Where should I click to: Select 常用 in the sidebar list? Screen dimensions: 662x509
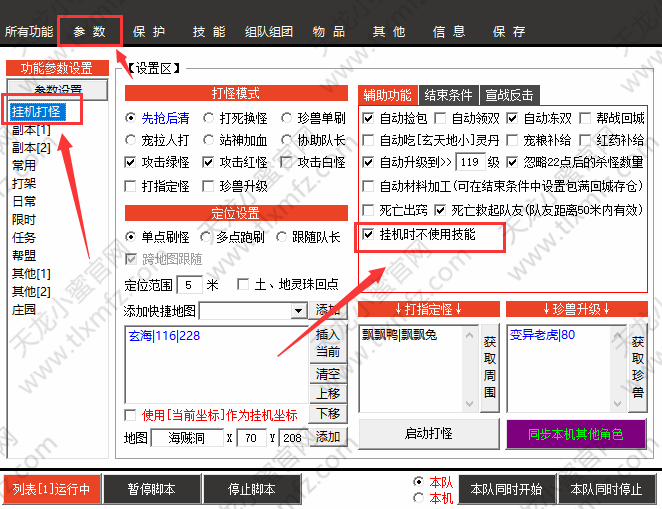click(x=24, y=165)
